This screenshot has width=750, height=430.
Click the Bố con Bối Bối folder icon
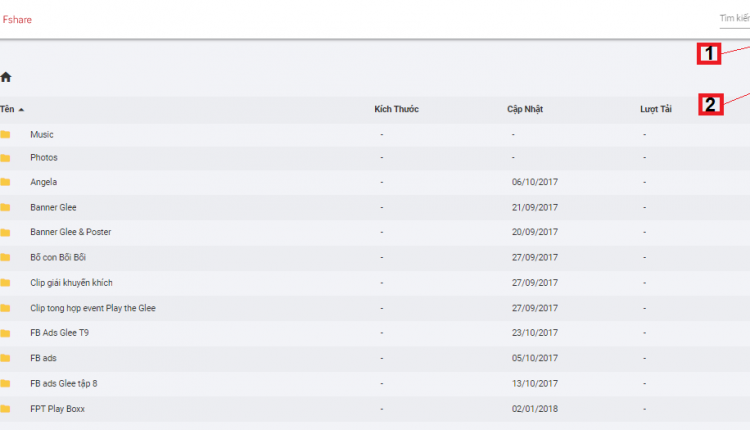pos(5,257)
